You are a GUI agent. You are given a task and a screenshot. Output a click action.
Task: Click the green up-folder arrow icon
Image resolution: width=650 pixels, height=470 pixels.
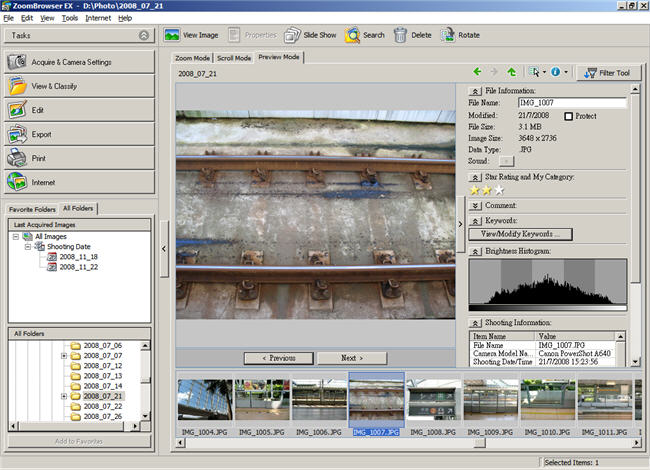click(512, 72)
